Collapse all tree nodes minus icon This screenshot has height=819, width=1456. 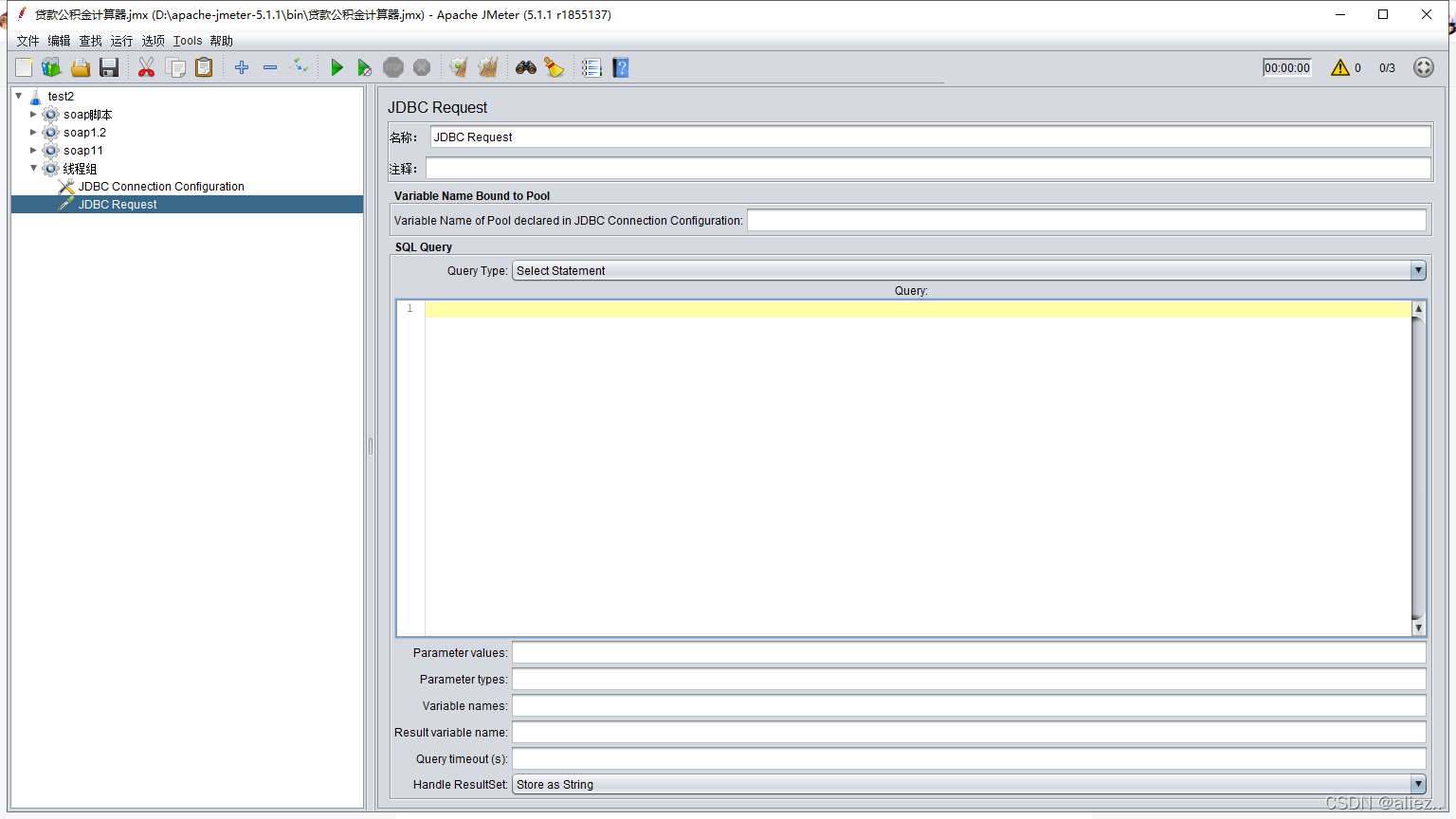[270, 67]
